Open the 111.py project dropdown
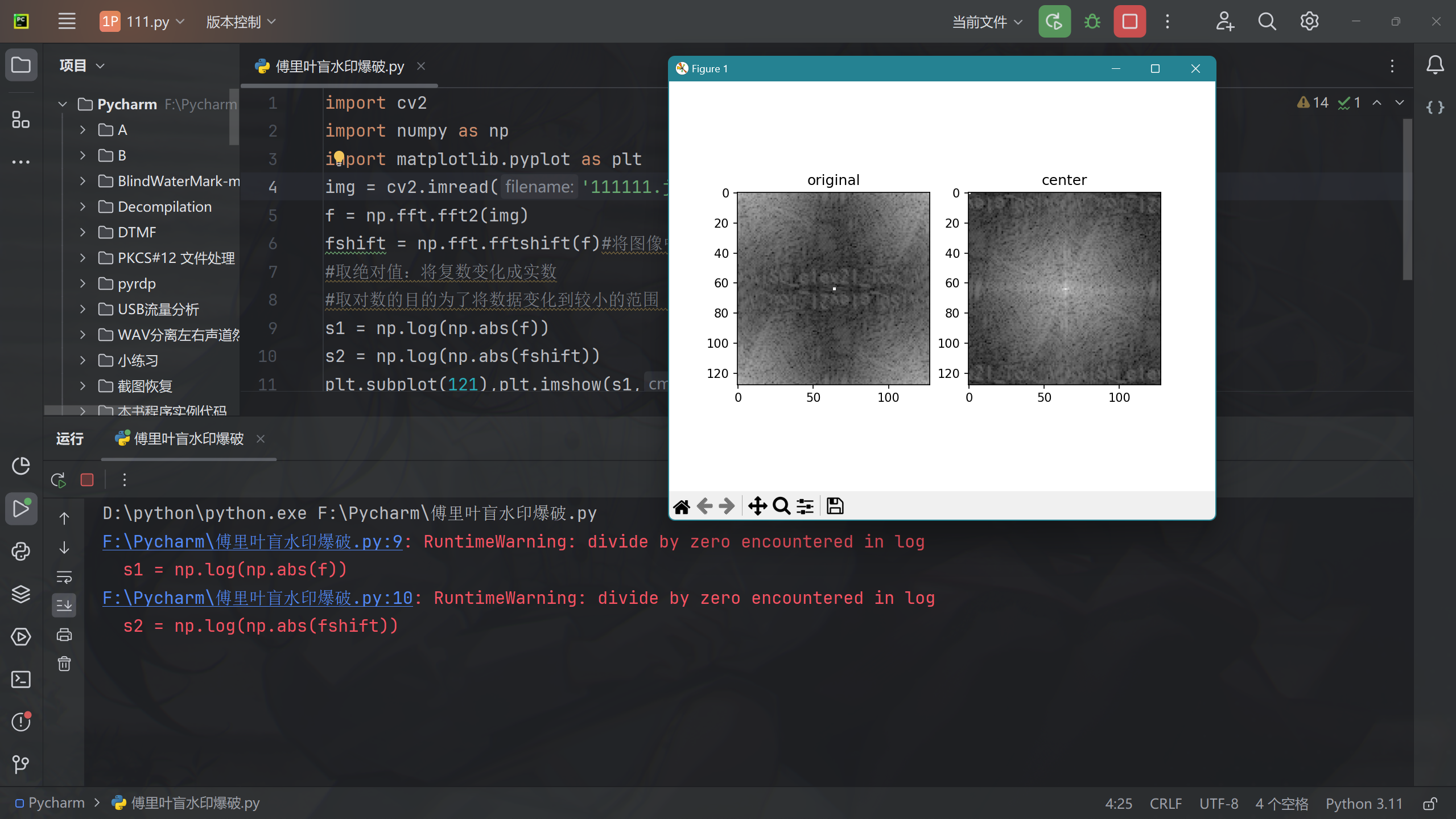 click(x=142, y=22)
